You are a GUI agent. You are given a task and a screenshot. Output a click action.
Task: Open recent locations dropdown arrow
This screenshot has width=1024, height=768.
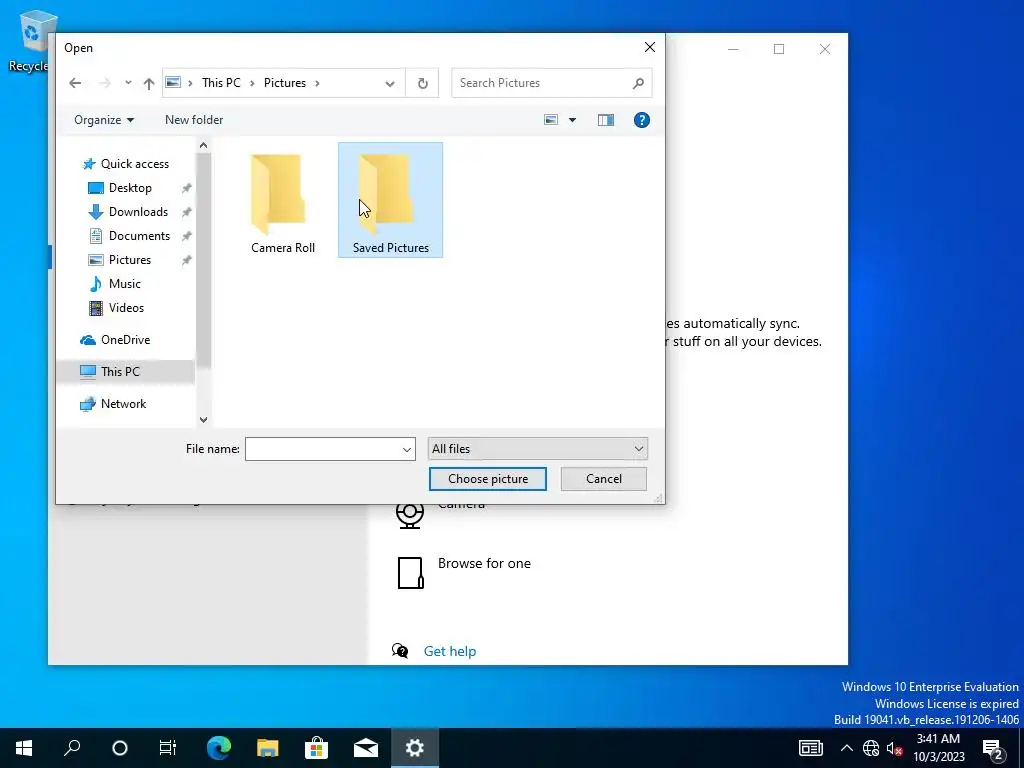[x=128, y=83]
